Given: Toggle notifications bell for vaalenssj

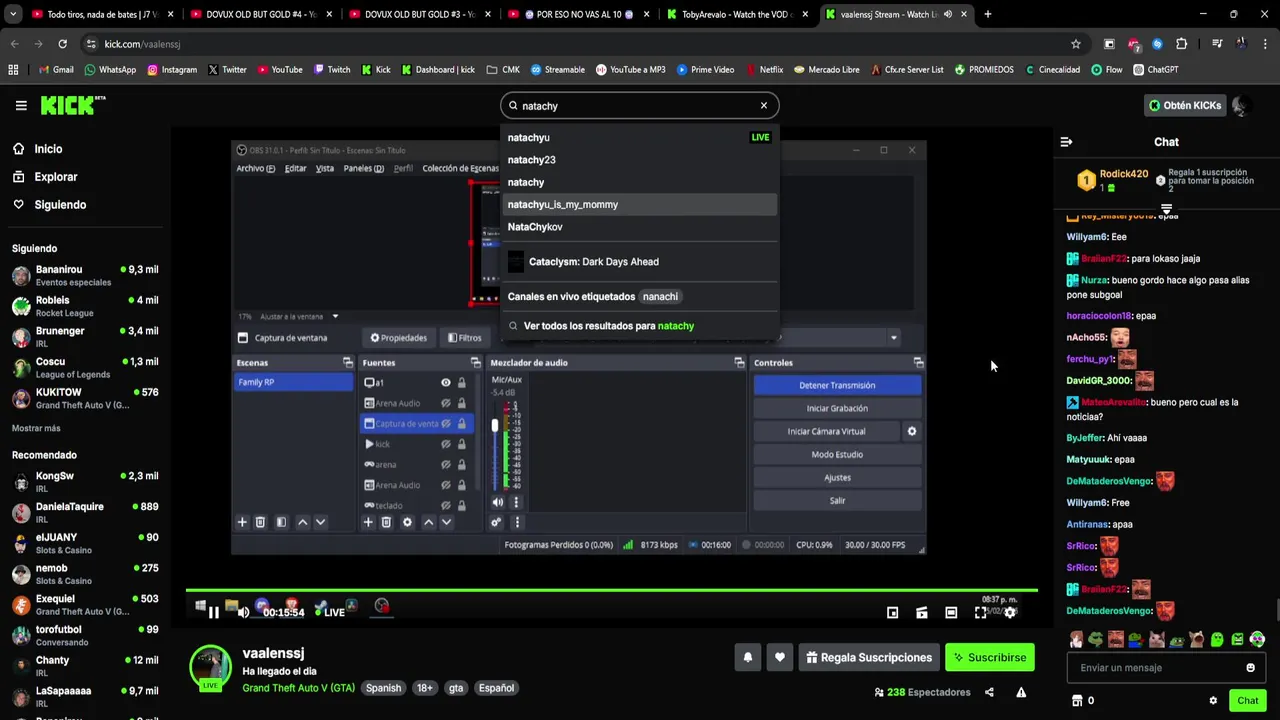Looking at the screenshot, I should click(747, 657).
